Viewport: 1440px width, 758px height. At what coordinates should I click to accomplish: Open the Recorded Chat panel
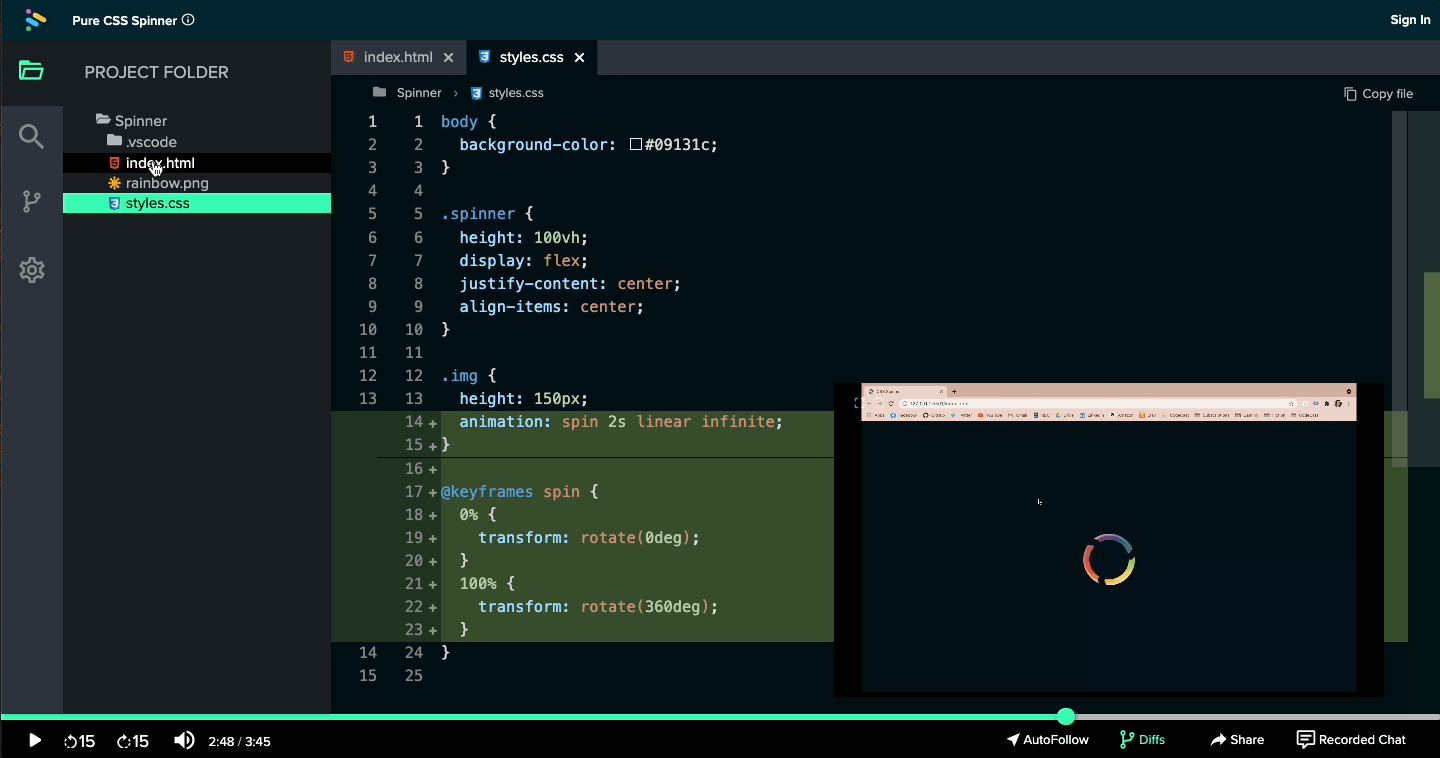tap(1351, 740)
